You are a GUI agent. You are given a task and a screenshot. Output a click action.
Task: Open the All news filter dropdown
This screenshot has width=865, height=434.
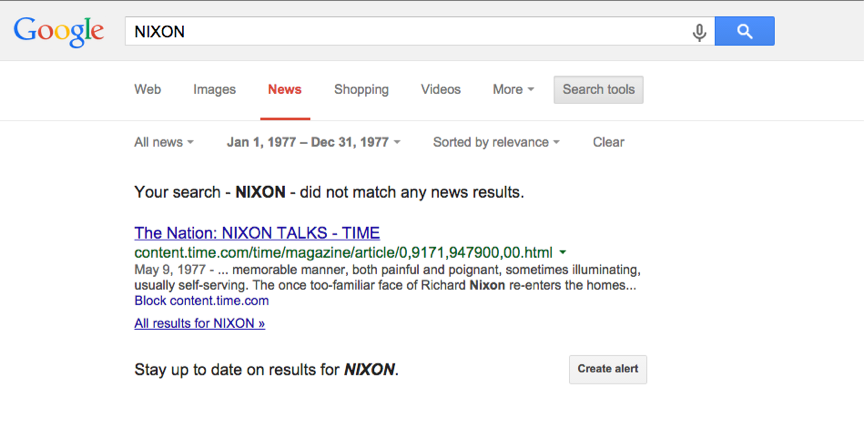point(164,142)
